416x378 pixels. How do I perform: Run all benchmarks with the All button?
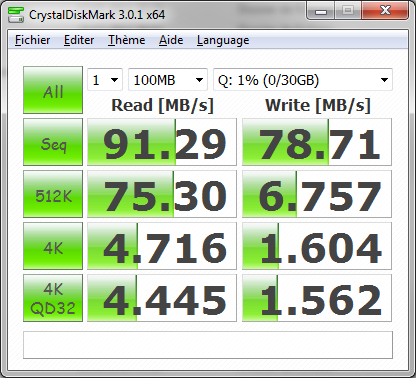tap(53, 90)
